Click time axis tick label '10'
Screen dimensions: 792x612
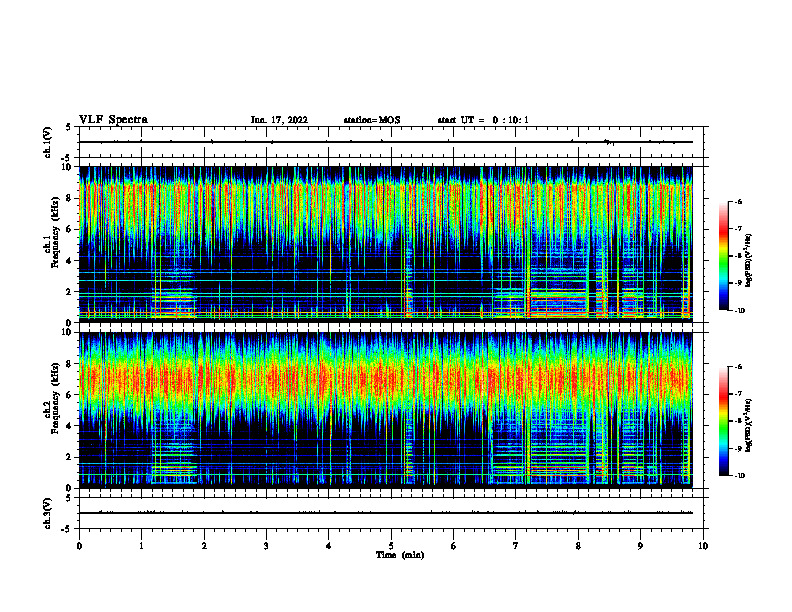pyautogui.click(x=703, y=546)
